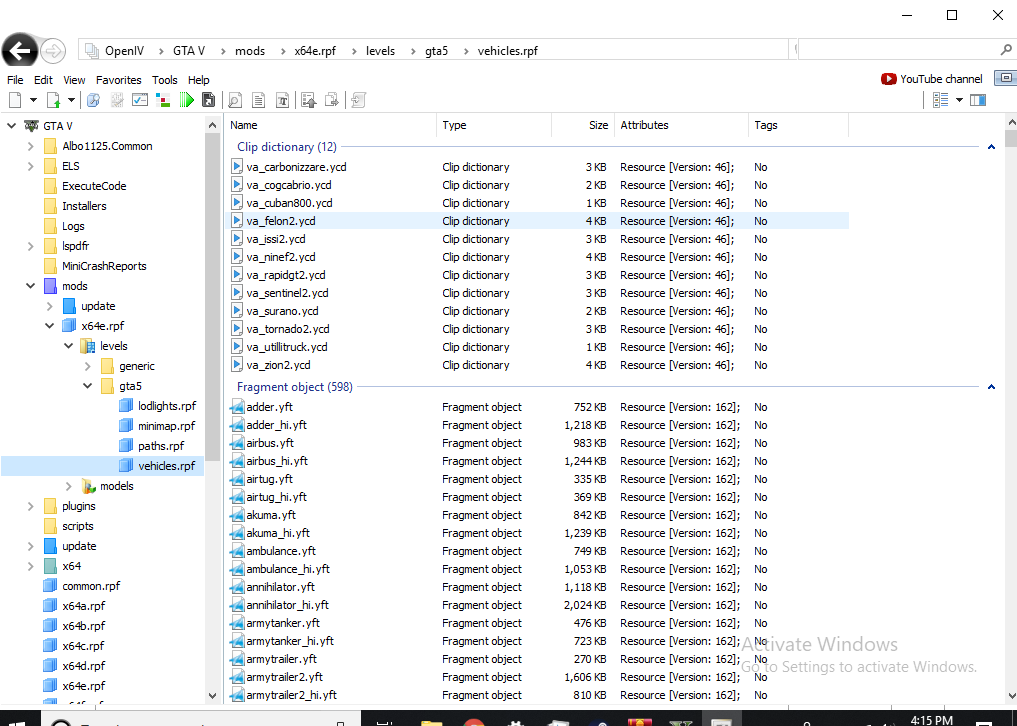The width and height of the screenshot is (1017, 726).
Task: Open the Favorites menu
Action: click(118, 80)
